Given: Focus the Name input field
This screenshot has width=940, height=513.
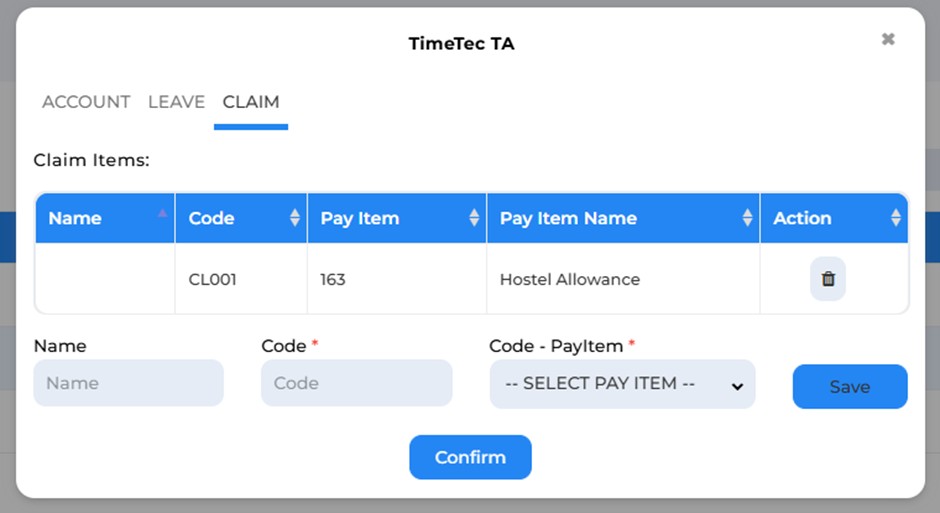Looking at the screenshot, I should [x=128, y=383].
